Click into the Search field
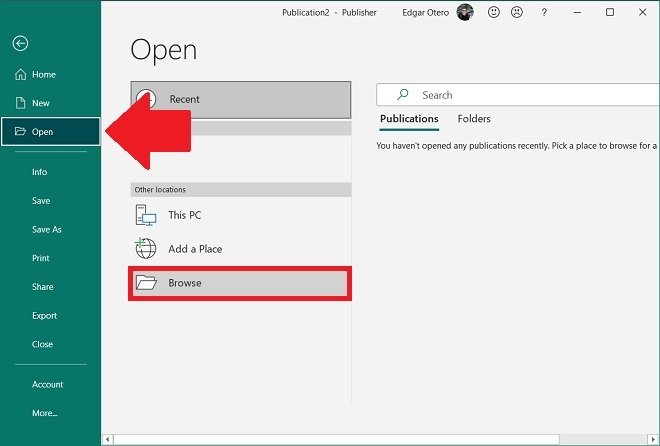 (518, 95)
